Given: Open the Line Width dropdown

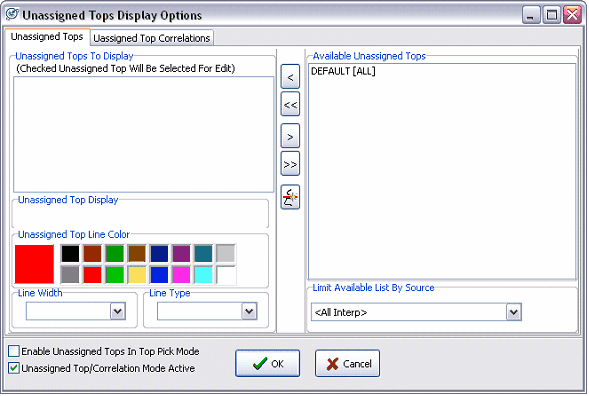Looking at the screenshot, I should tap(118, 311).
